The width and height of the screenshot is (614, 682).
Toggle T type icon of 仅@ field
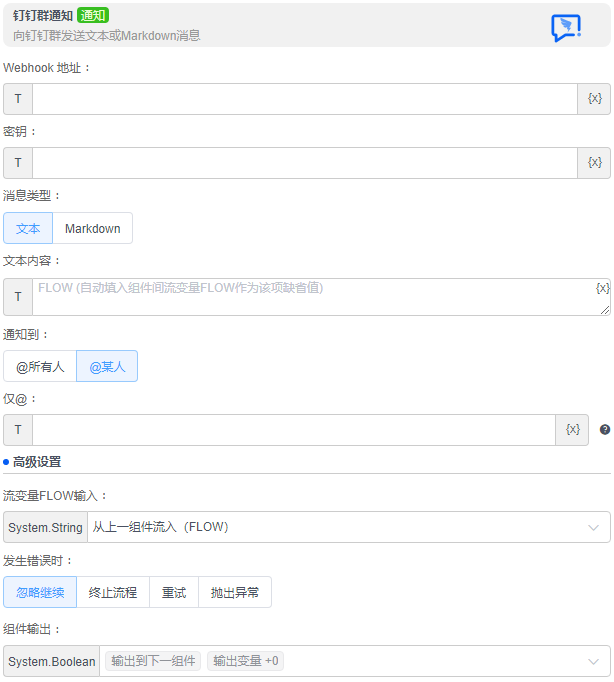point(18,430)
